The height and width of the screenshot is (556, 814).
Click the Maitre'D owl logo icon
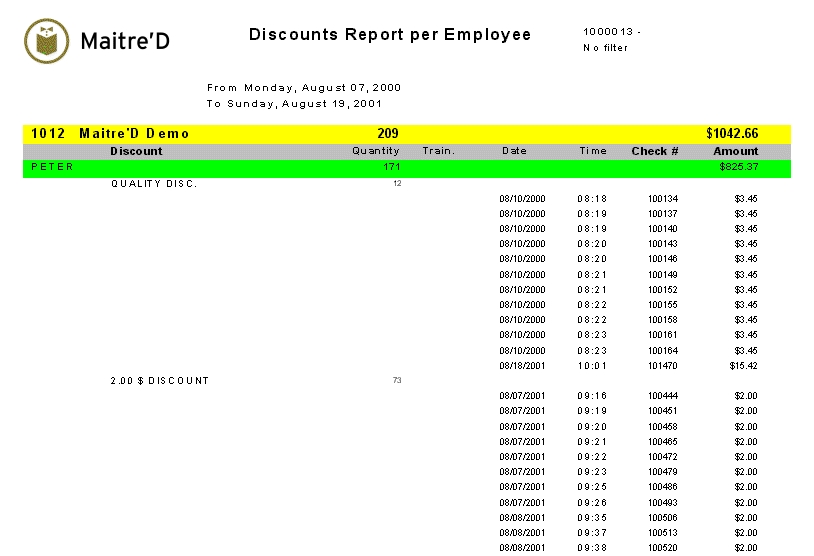(x=45, y=40)
